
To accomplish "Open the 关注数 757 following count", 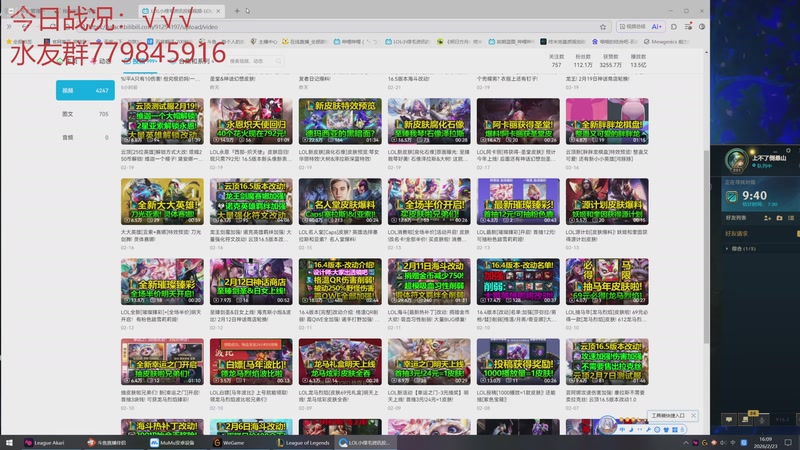I will point(556,61).
